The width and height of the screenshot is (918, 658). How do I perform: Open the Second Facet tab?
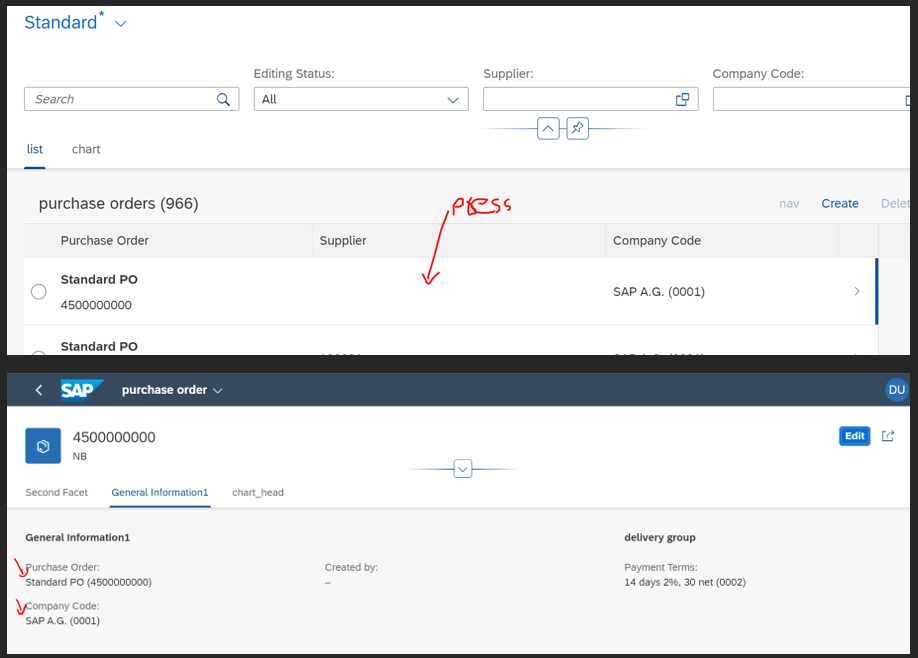pyautogui.click(x=56, y=493)
